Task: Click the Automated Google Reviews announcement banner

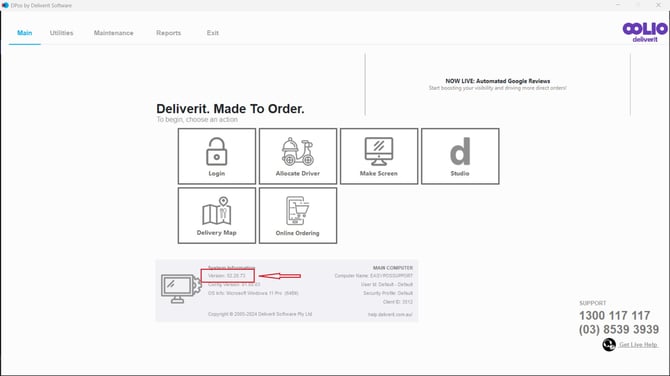Action: 498,84
